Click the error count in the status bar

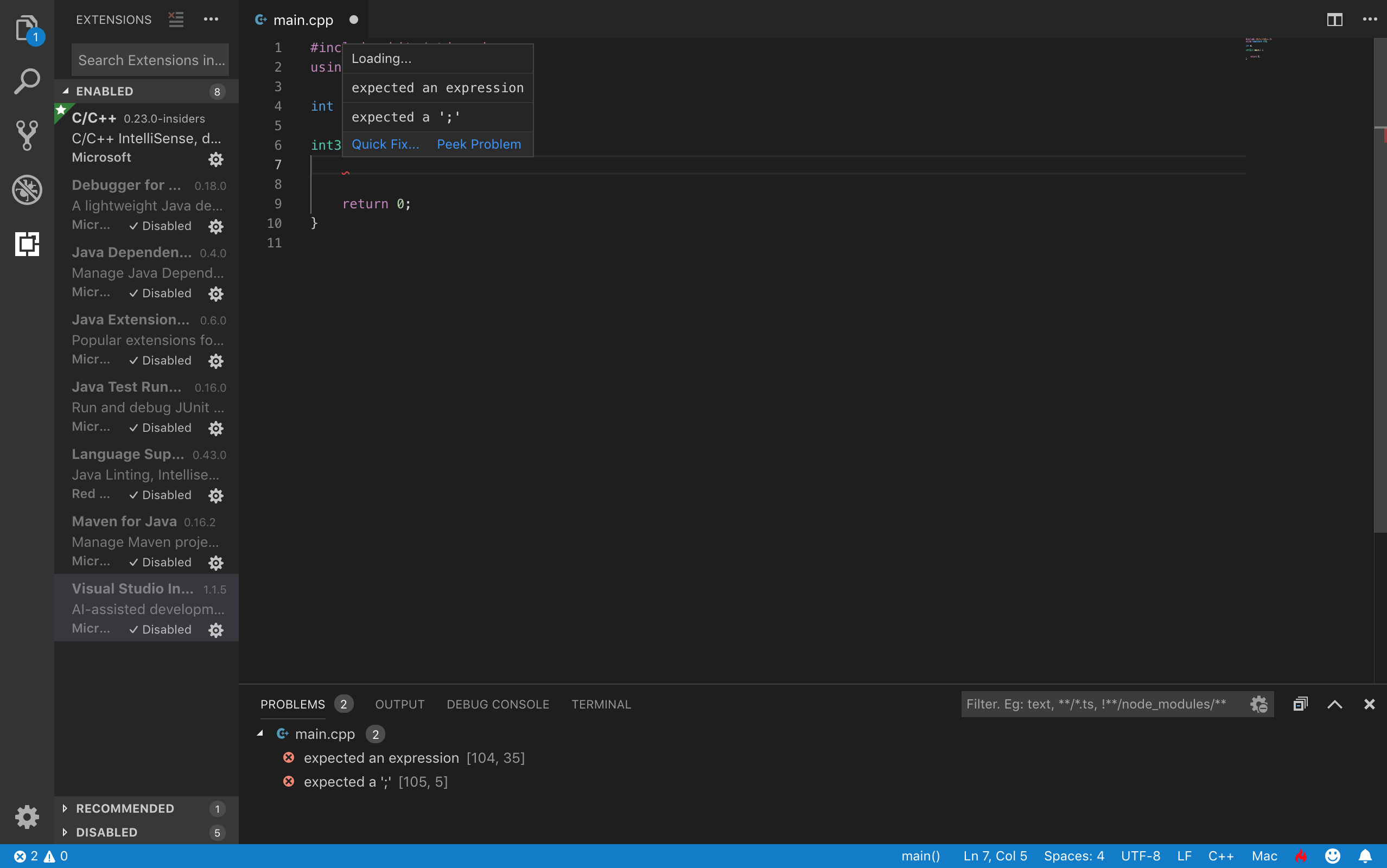(28, 856)
